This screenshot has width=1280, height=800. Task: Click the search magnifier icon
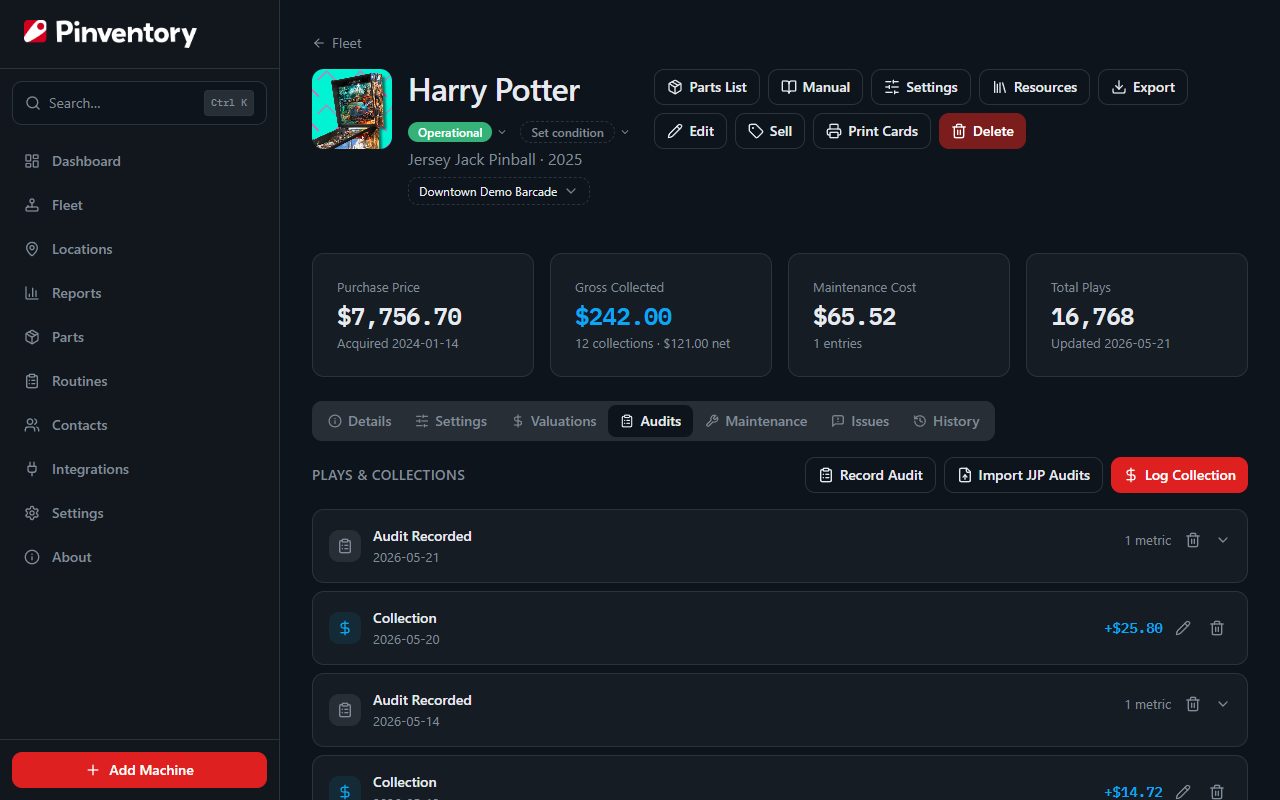pos(33,103)
